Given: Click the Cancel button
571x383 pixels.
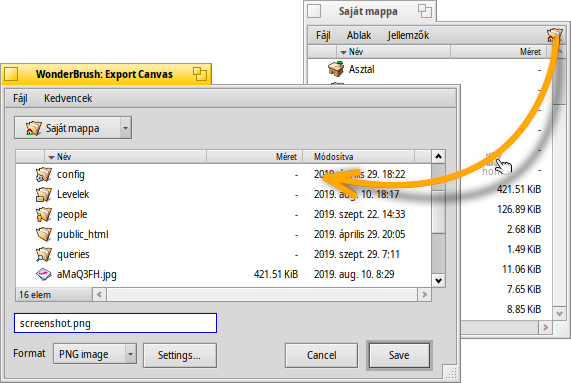Looking at the screenshot, I should (x=321, y=355).
